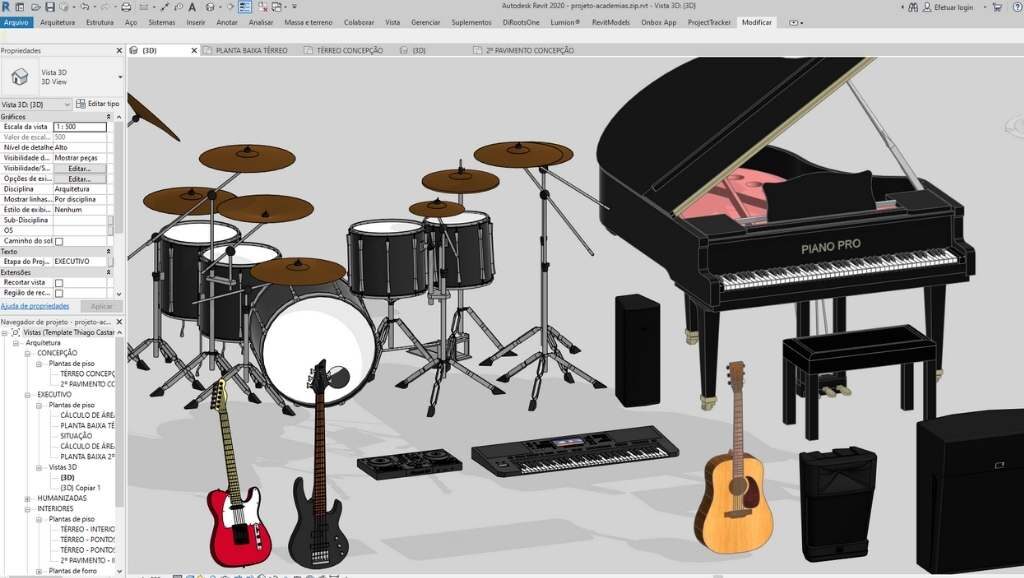The image size is (1024, 578).
Task: Check the Região de recorte checkbox
Action: tap(59, 293)
